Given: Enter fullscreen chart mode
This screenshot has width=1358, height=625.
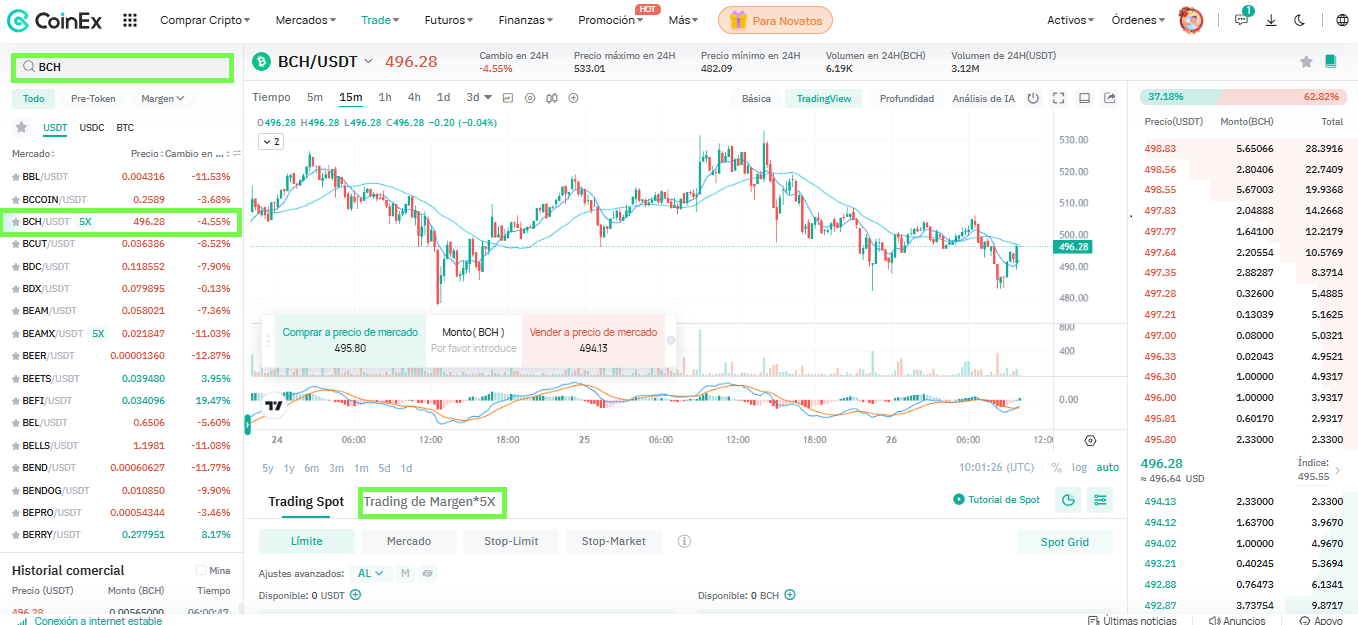Looking at the screenshot, I should 1058,98.
